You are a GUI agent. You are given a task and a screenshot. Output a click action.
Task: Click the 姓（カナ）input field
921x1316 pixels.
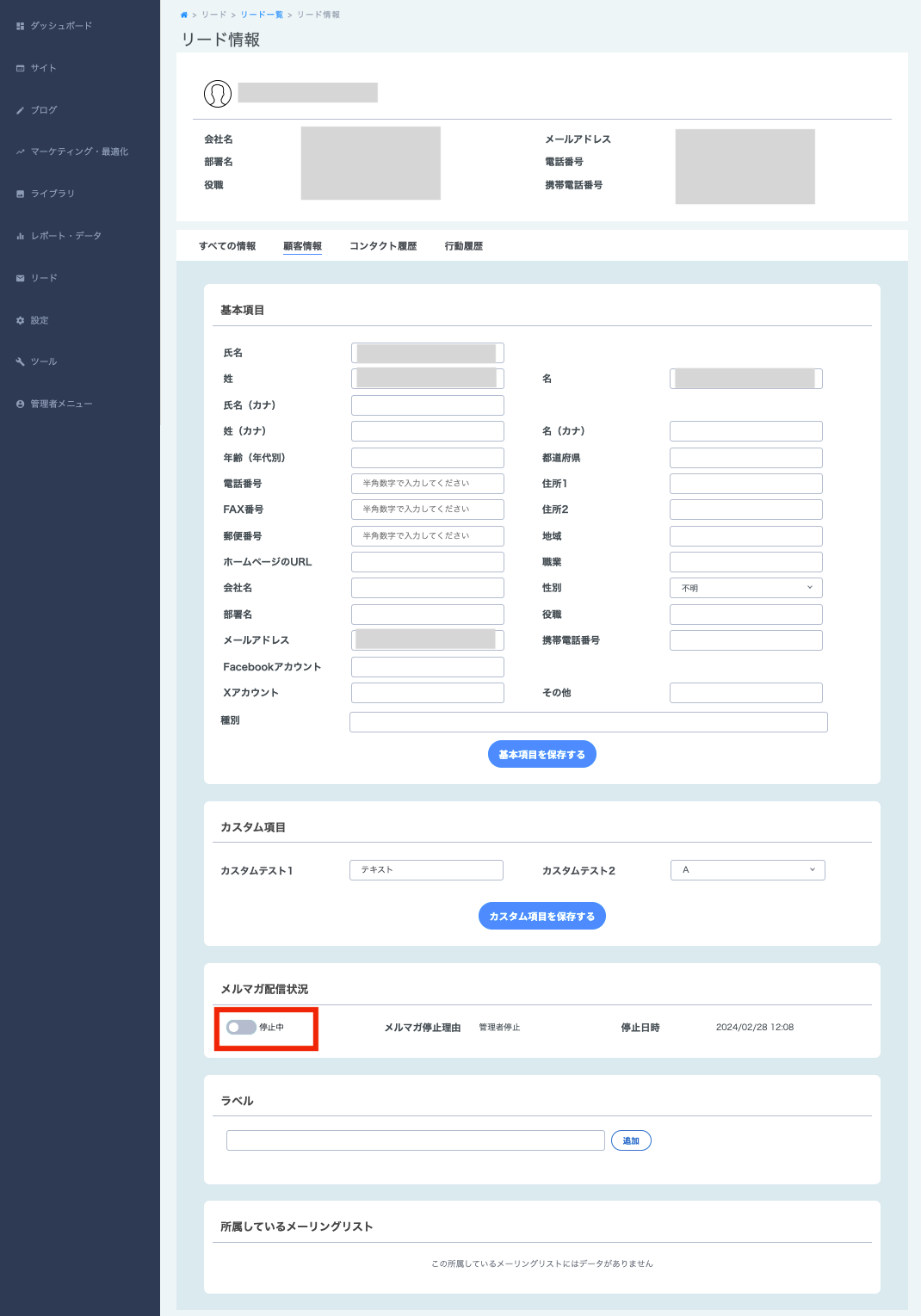pos(428,431)
